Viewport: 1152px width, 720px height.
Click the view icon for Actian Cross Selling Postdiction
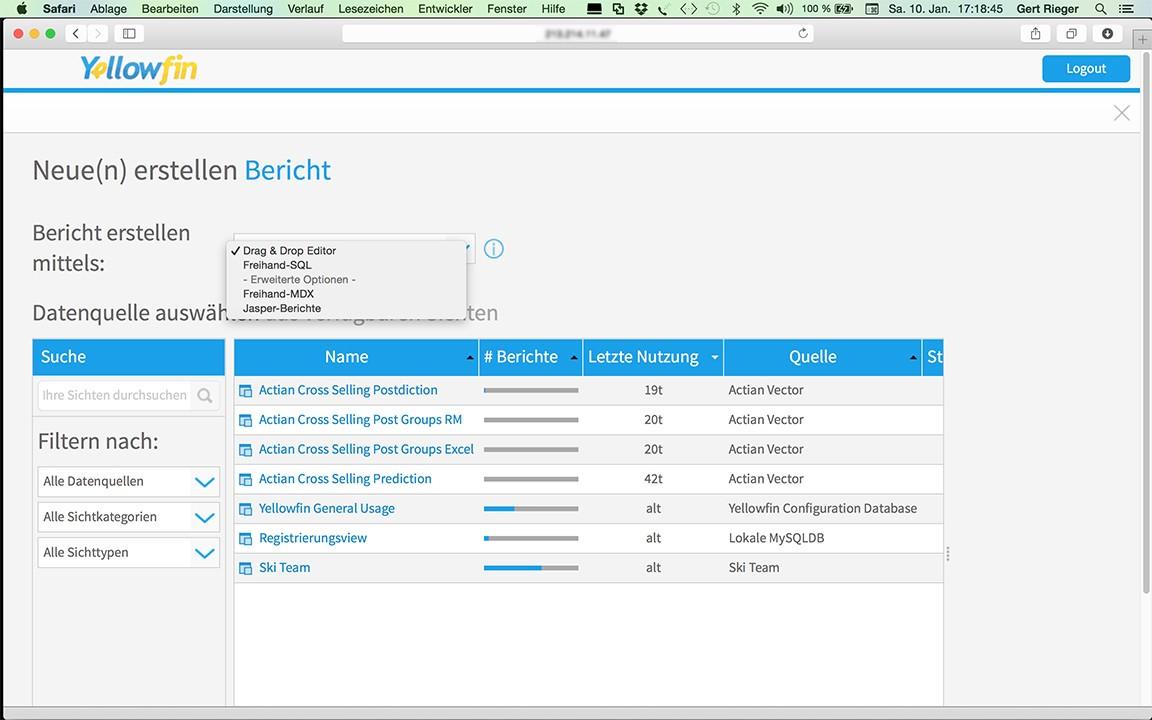point(245,391)
